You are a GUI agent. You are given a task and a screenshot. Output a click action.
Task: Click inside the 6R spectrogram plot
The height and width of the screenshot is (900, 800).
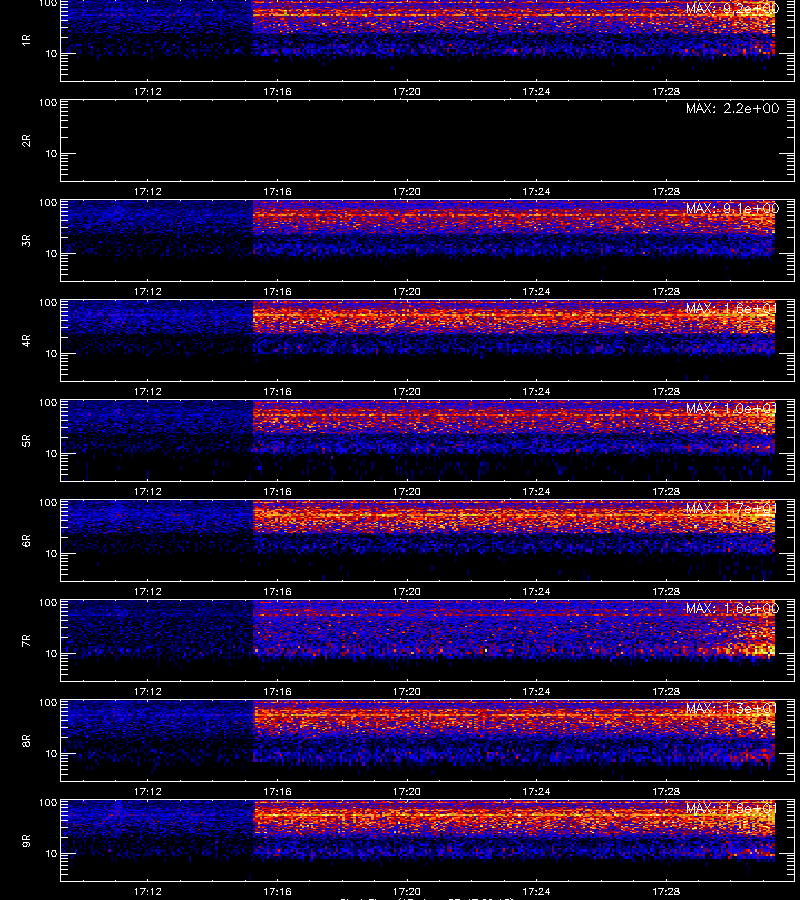click(427, 541)
